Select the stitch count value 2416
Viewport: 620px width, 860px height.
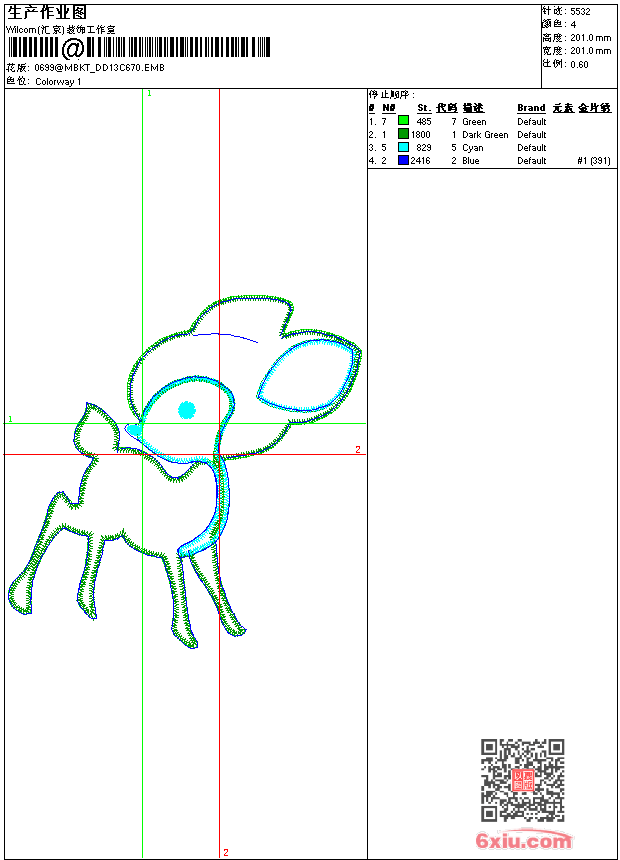click(x=421, y=161)
